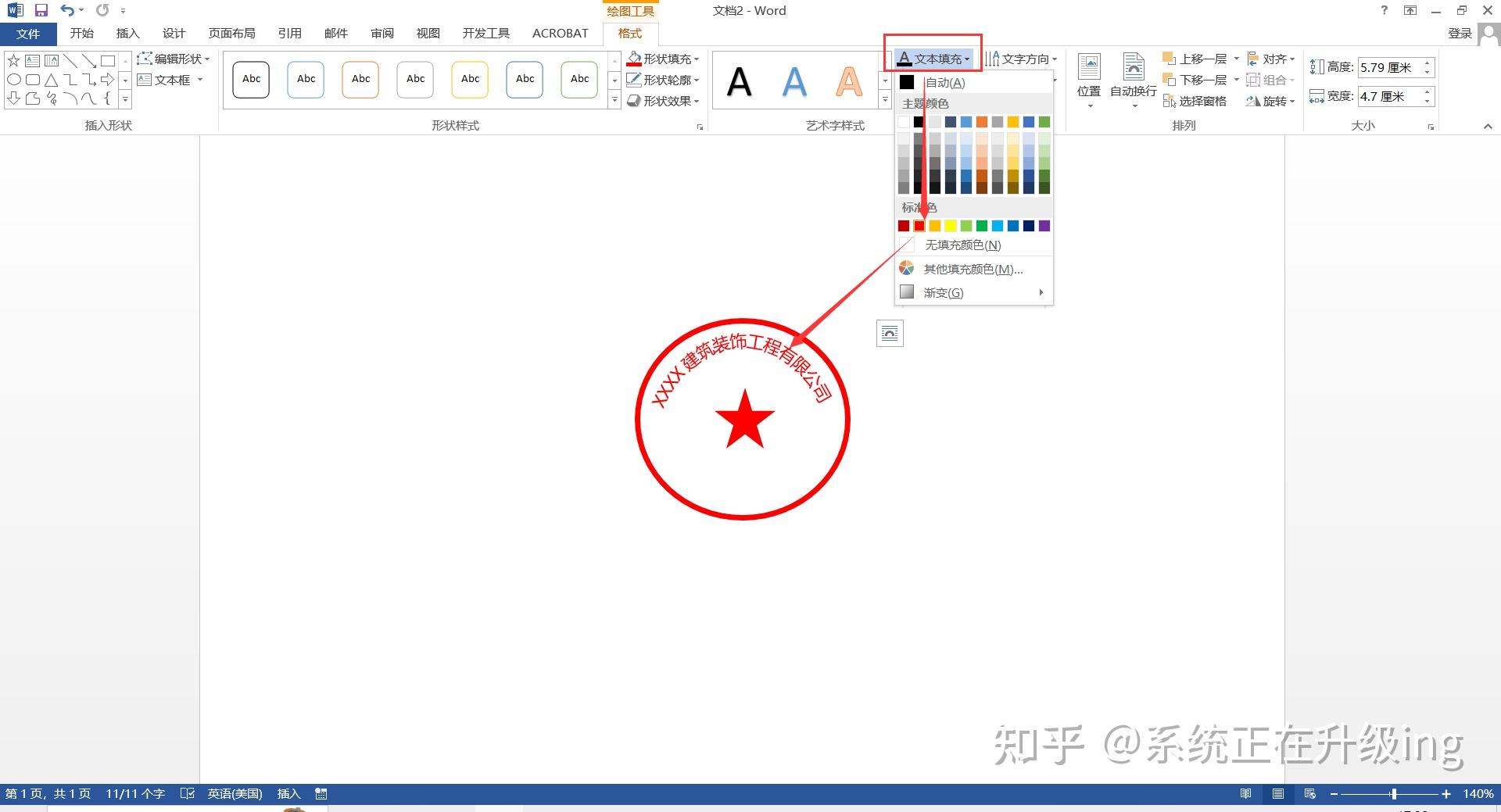Switch to read mode view
Image resolution: width=1501 pixels, height=812 pixels.
click(1245, 793)
